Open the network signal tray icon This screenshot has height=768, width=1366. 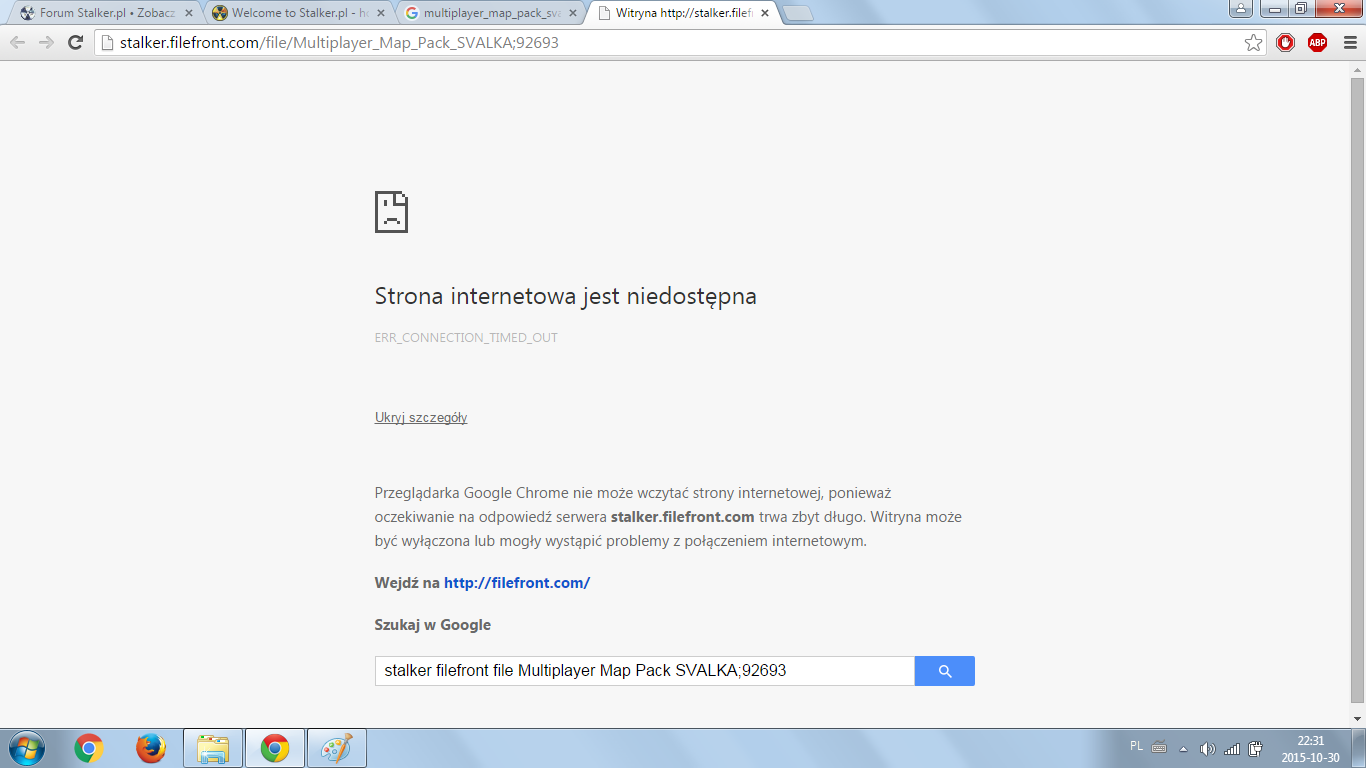[1232, 748]
